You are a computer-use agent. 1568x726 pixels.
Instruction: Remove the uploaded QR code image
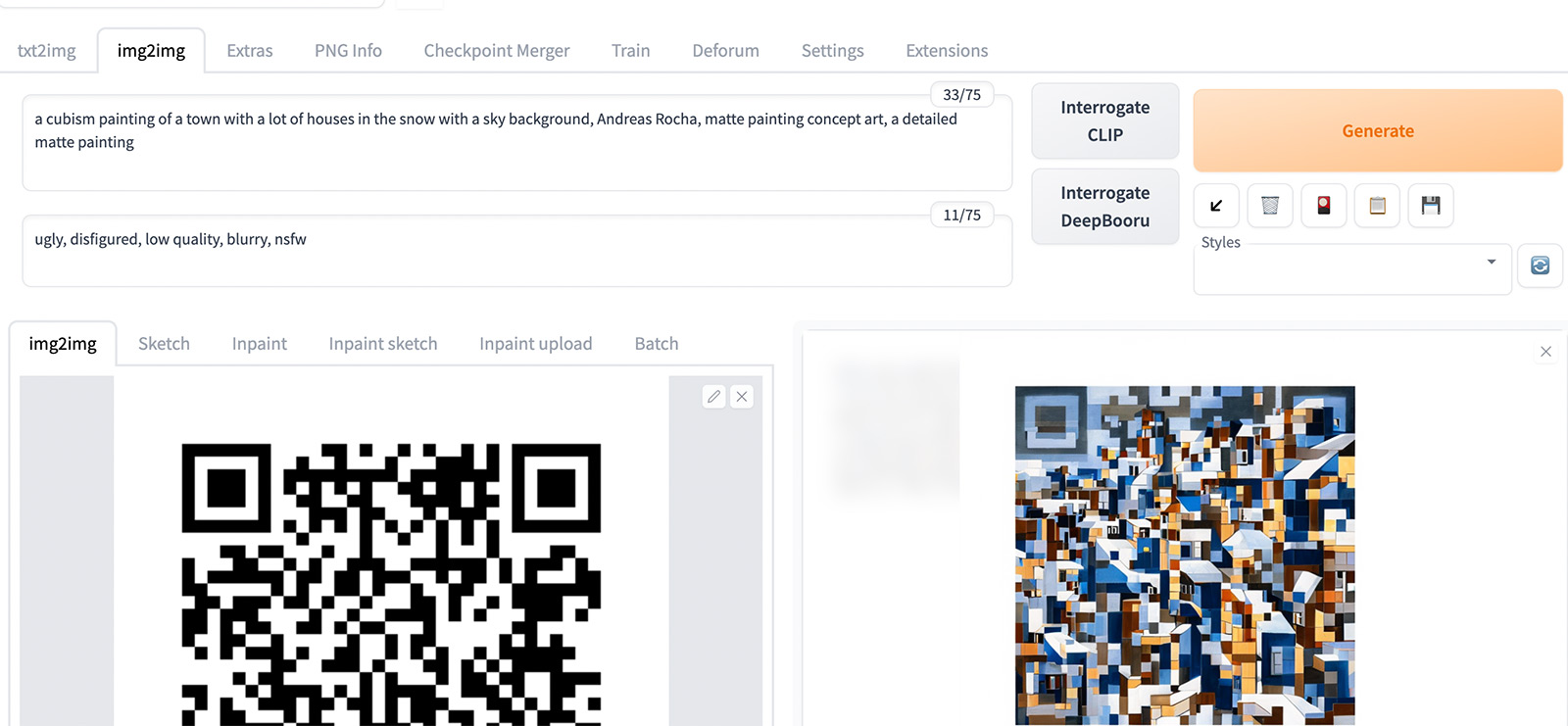click(x=742, y=397)
